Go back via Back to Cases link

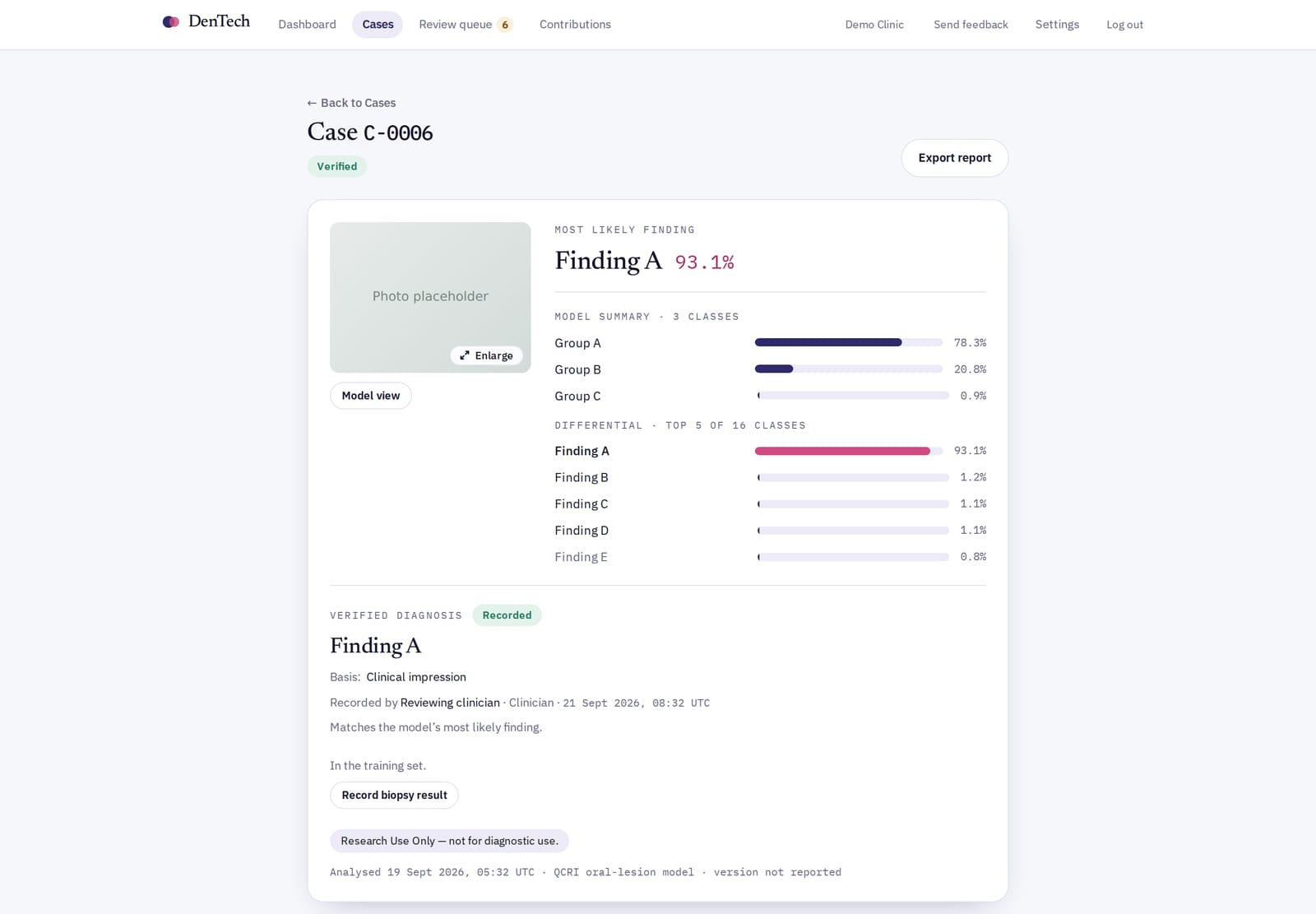(351, 103)
